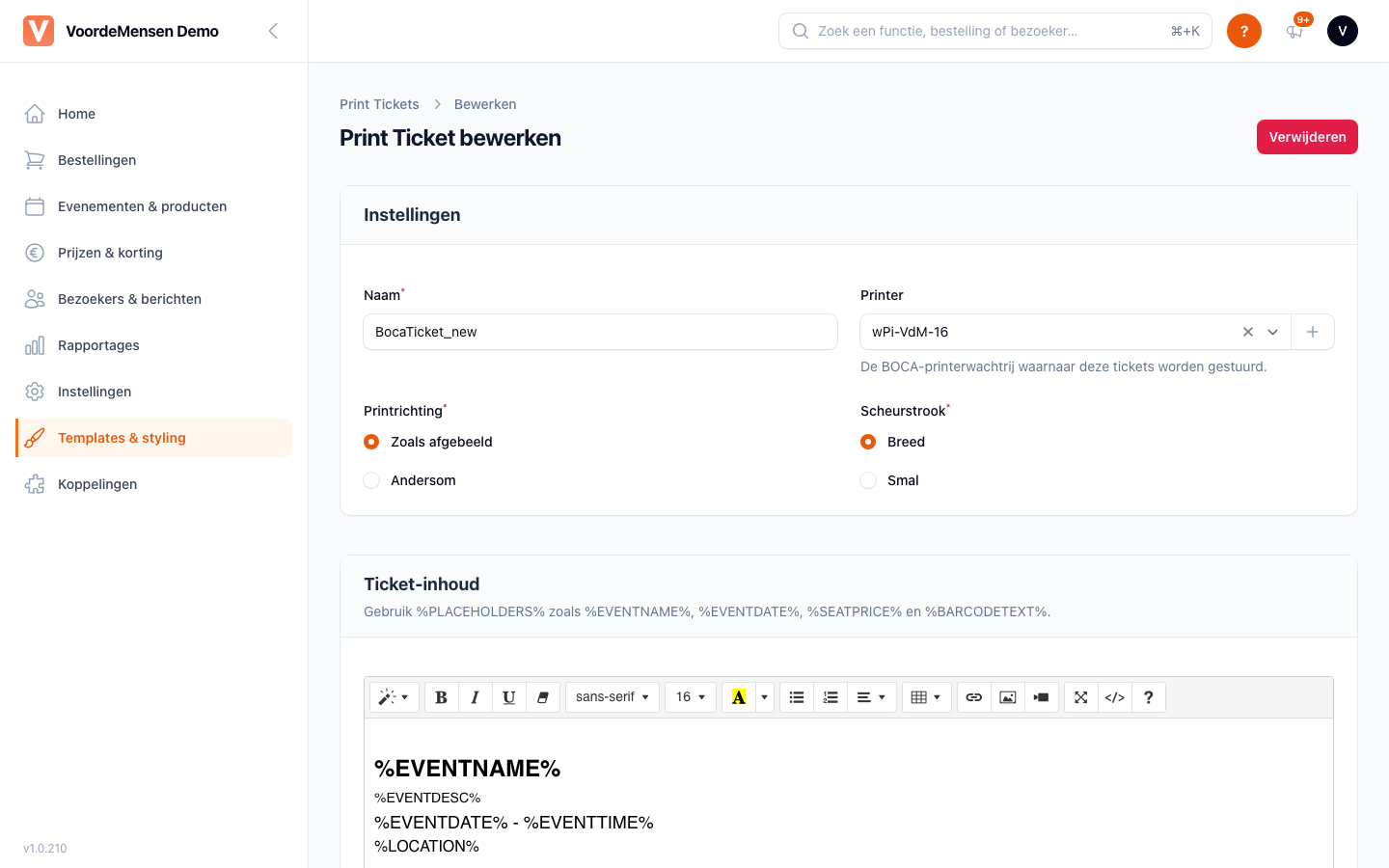Viewport: 1389px width, 868px height.
Task: View announcements megaphone notifications
Action: tap(1294, 31)
